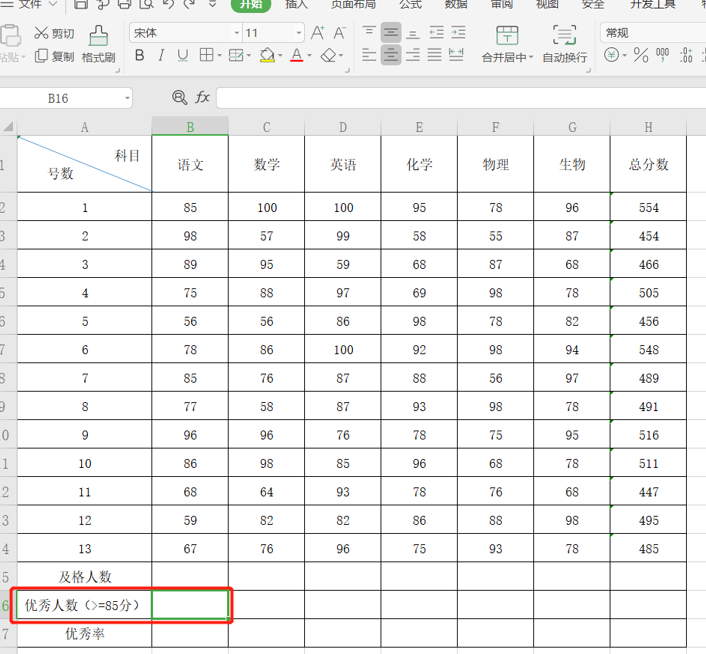Apply red font color A
This screenshot has height=654, width=706.
coord(297,55)
